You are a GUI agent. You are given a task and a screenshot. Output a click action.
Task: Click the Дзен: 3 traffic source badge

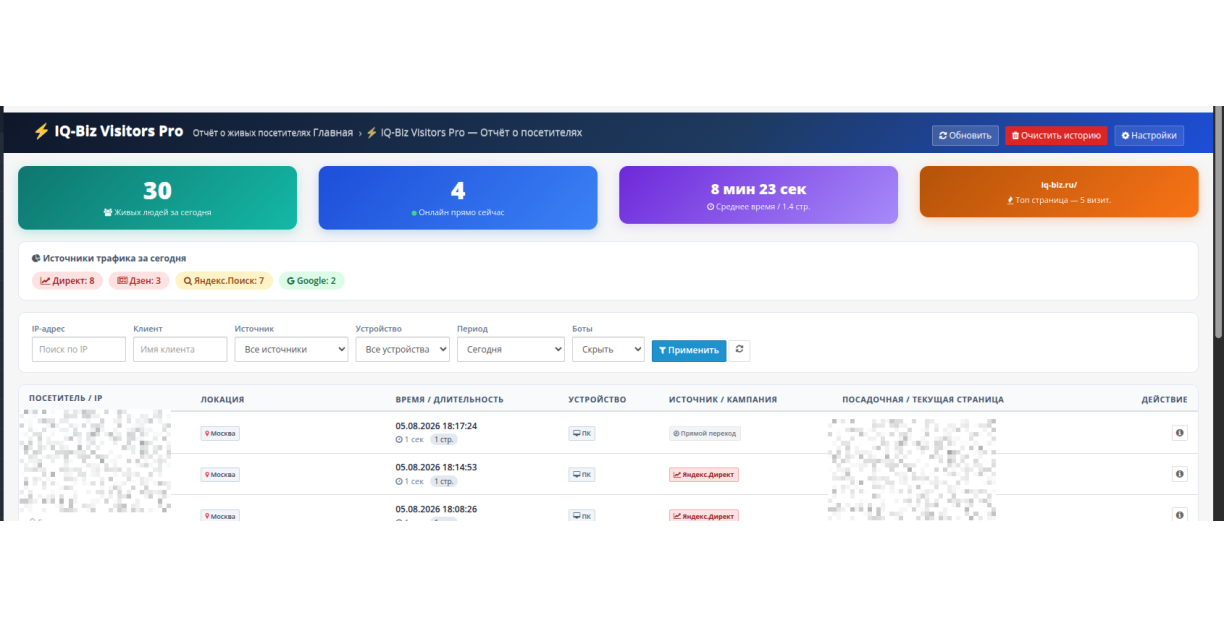point(139,281)
